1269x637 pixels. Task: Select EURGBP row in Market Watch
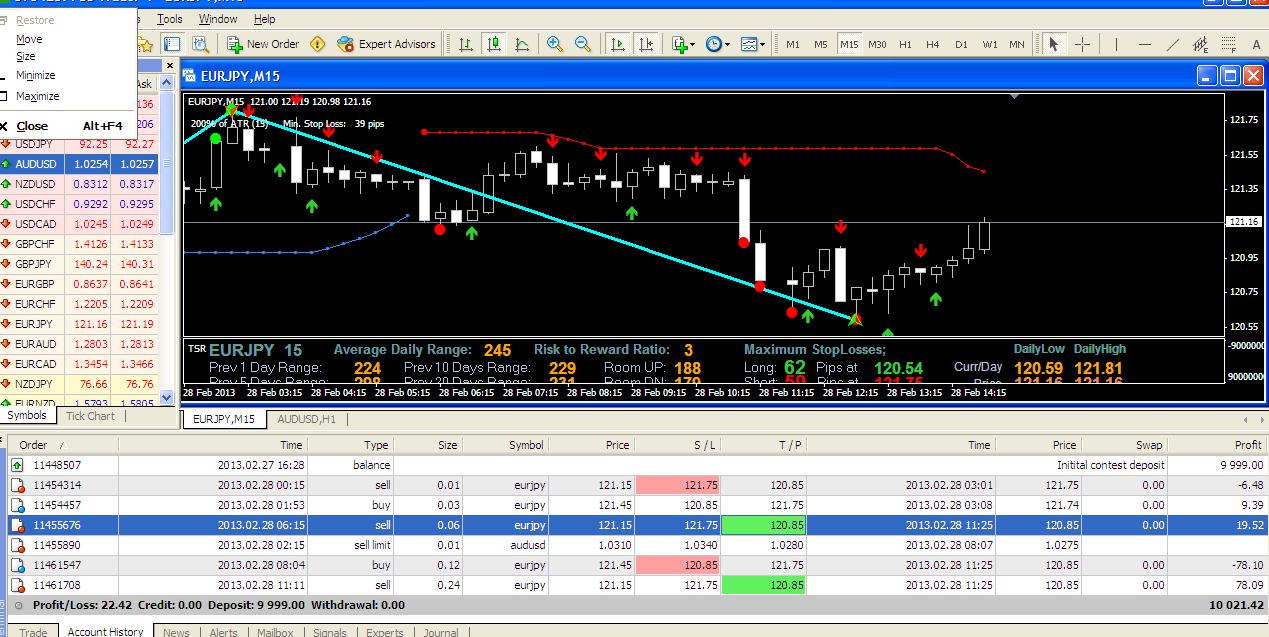(x=79, y=284)
